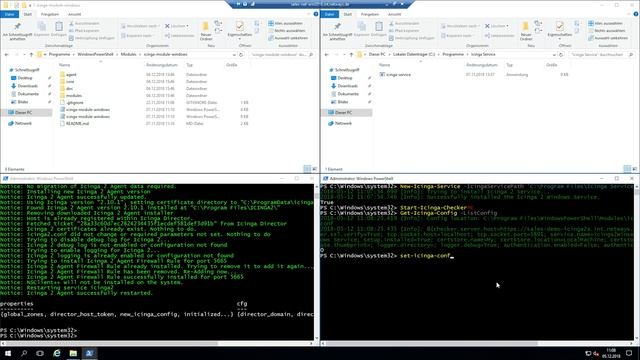The width and height of the screenshot is (640, 360).
Task: Select Modules in left breadcrumb path
Action: (129, 54)
